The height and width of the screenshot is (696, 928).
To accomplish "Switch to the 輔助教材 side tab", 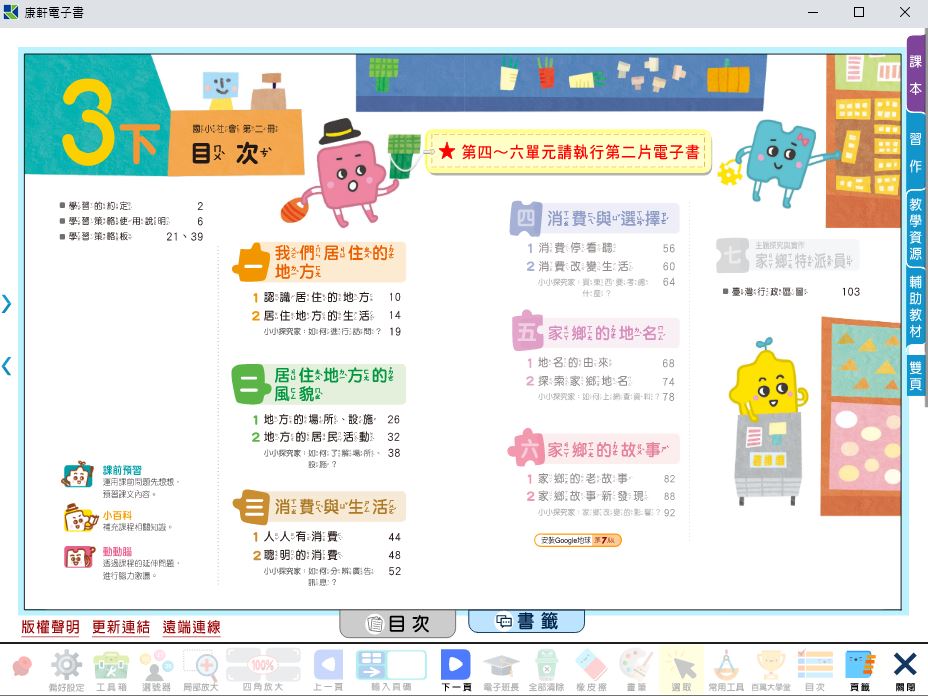I will (916, 307).
